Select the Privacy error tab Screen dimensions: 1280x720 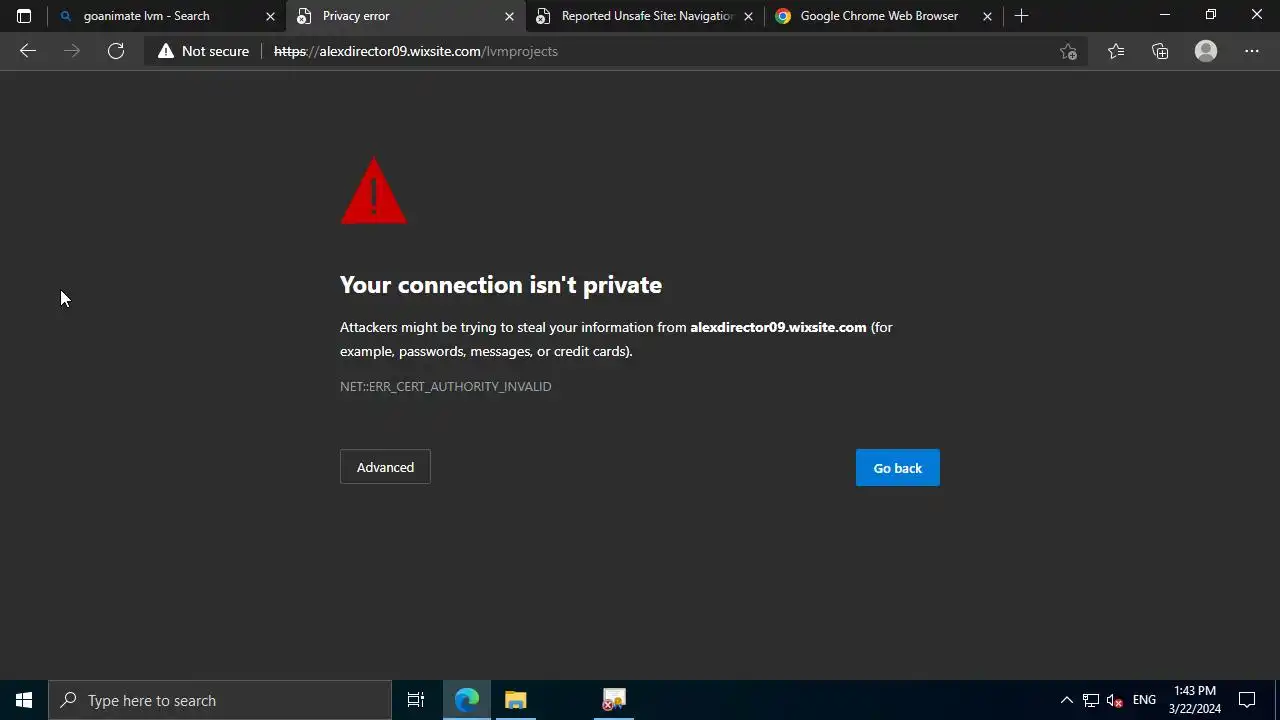coord(406,16)
